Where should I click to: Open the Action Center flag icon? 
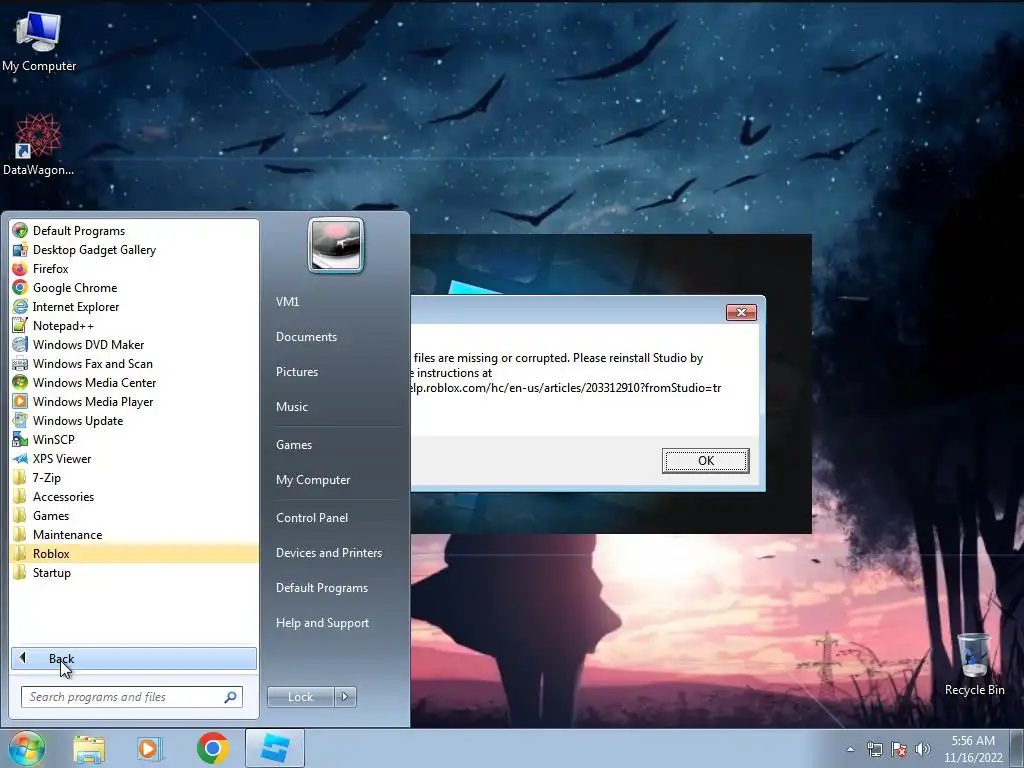point(899,749)
